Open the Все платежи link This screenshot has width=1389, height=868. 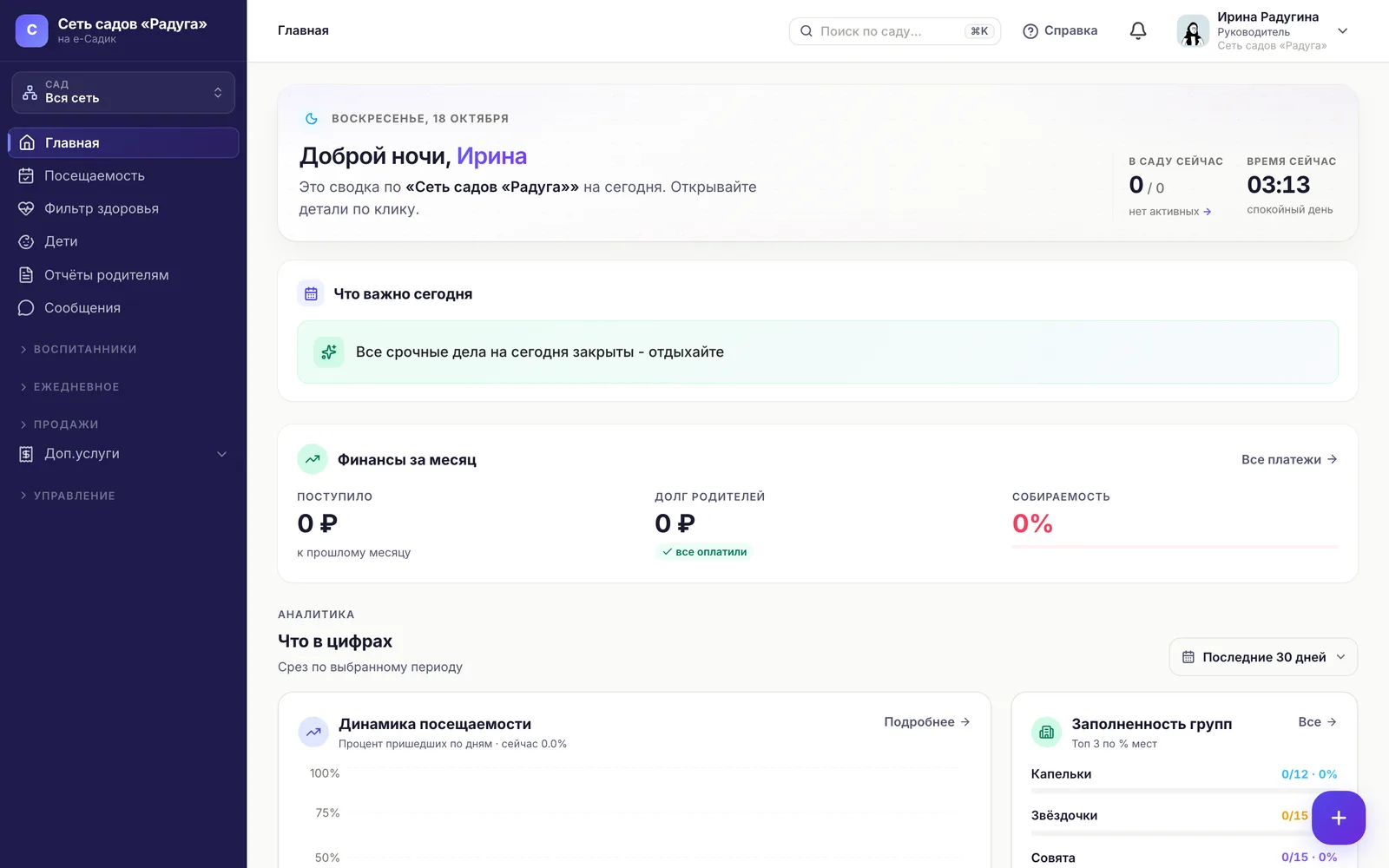1289,460
